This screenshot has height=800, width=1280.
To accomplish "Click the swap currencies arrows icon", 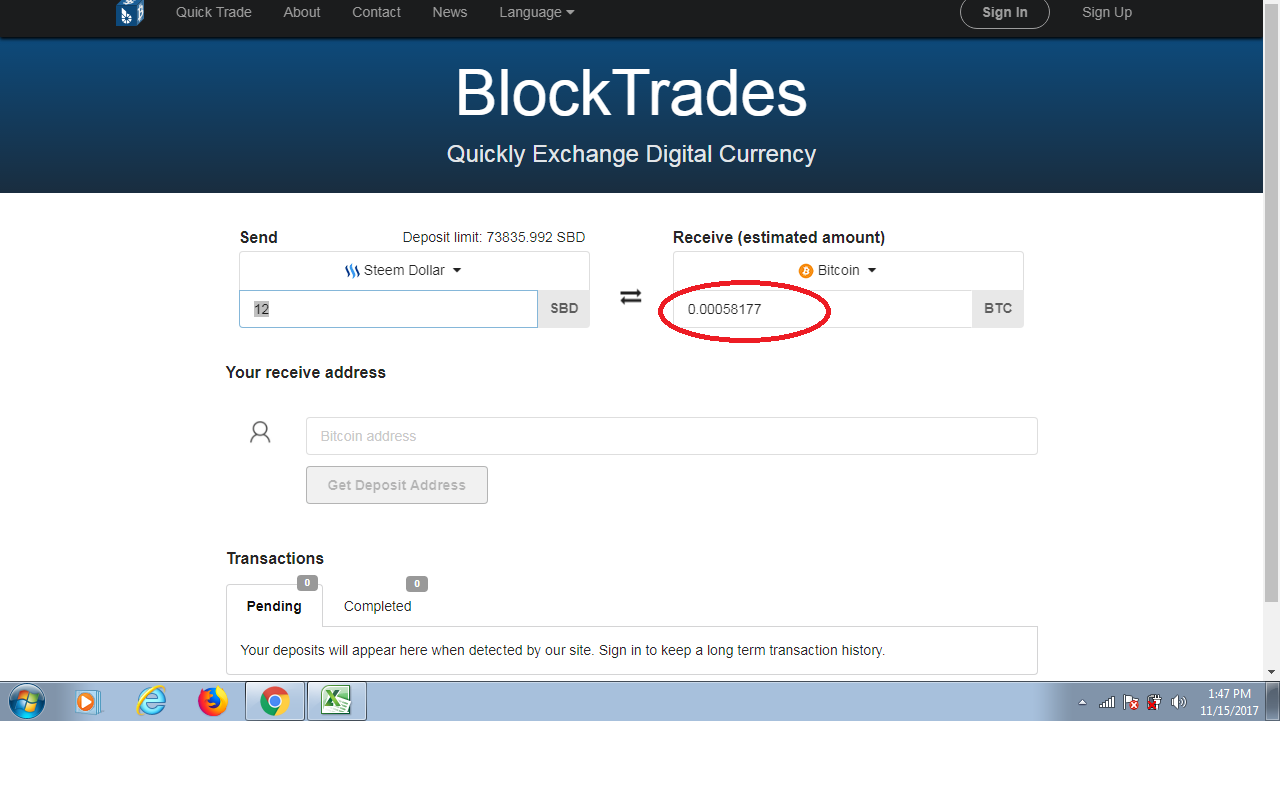I will [x=631, y=297].
